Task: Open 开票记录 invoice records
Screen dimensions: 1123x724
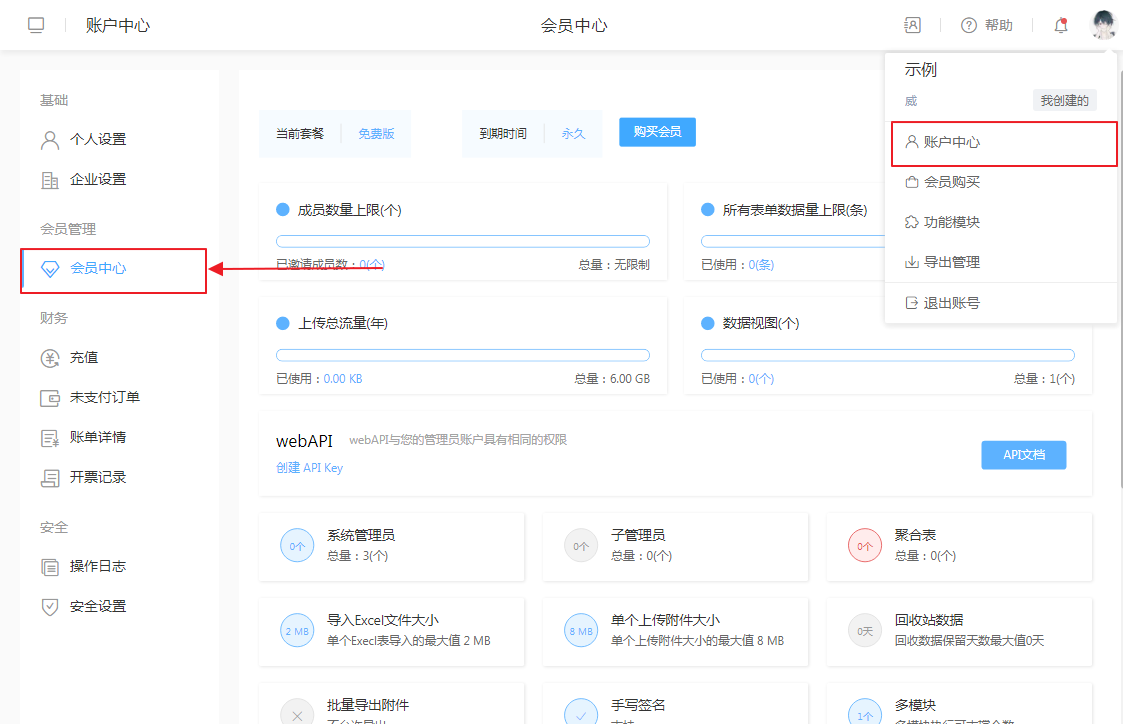Action: pos(97,477)
